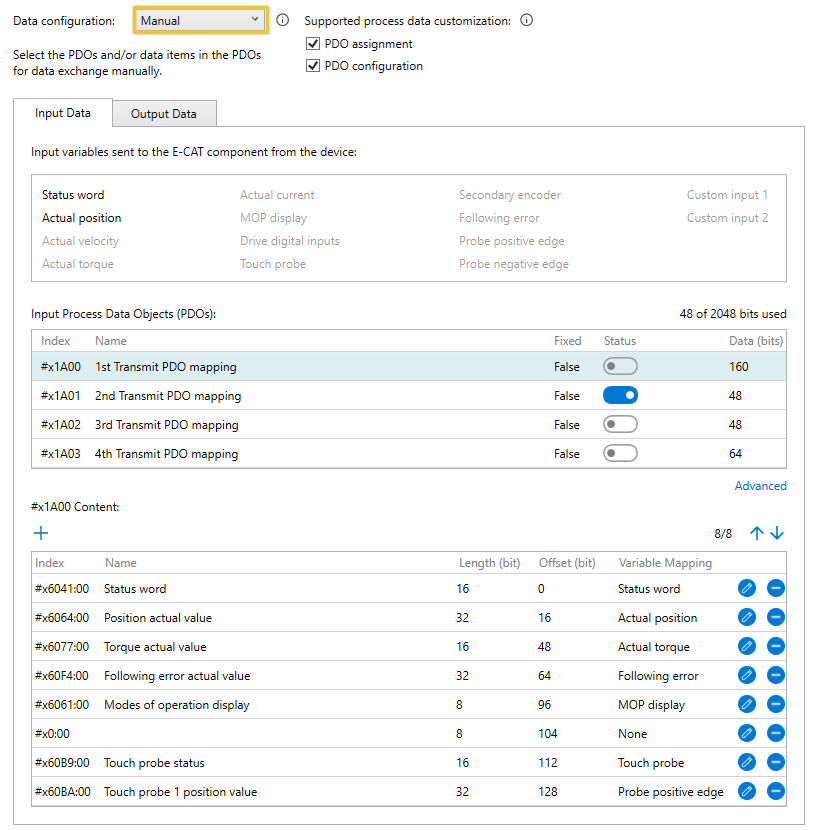Uncheck the PDO assignment checkbox
The image size is (815, 830).
pyautogui.click(x=313, y=44)
